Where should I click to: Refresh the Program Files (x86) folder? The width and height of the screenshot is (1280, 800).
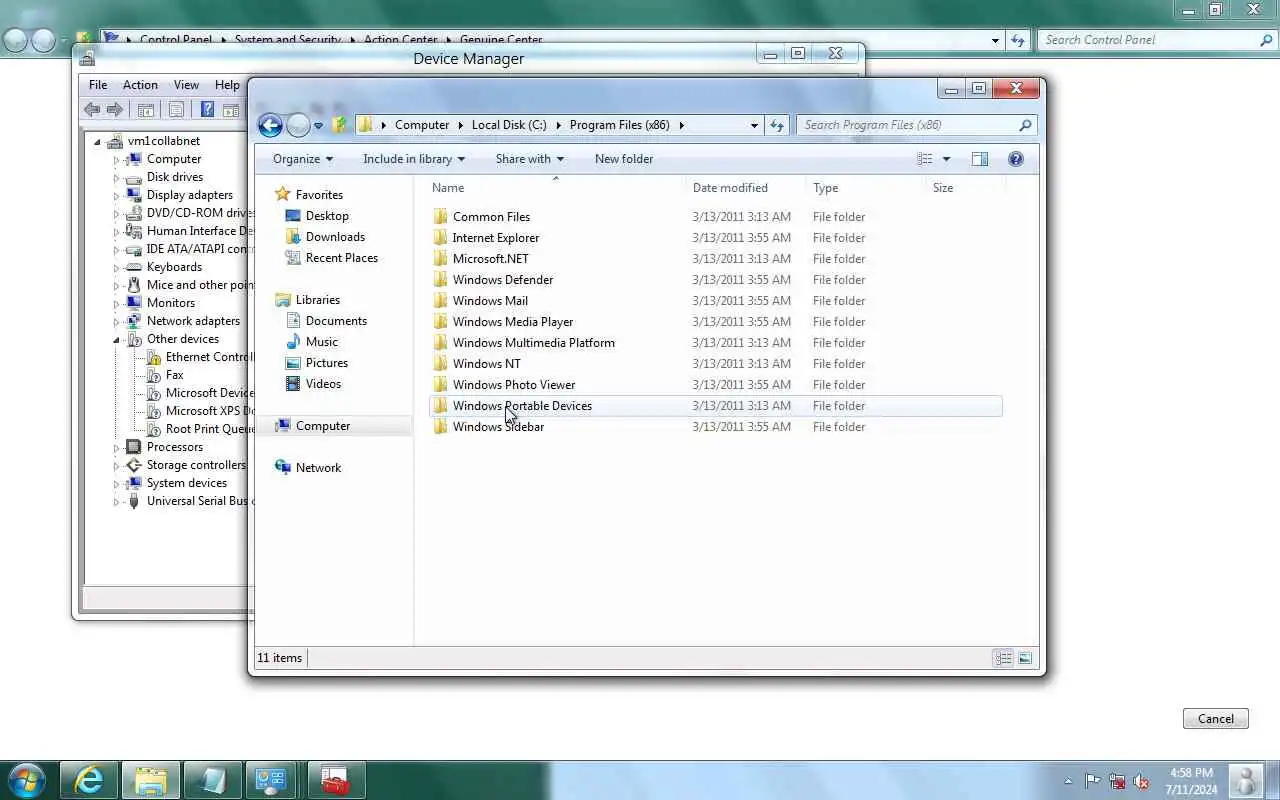[777, 125]
